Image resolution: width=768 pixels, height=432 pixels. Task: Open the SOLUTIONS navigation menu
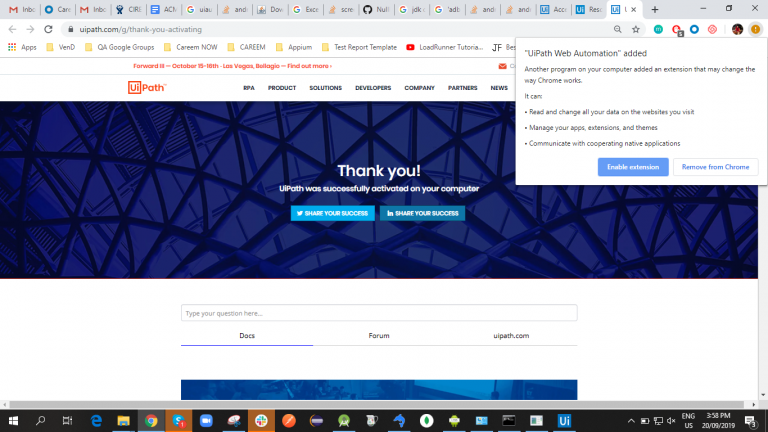(325, 88)
